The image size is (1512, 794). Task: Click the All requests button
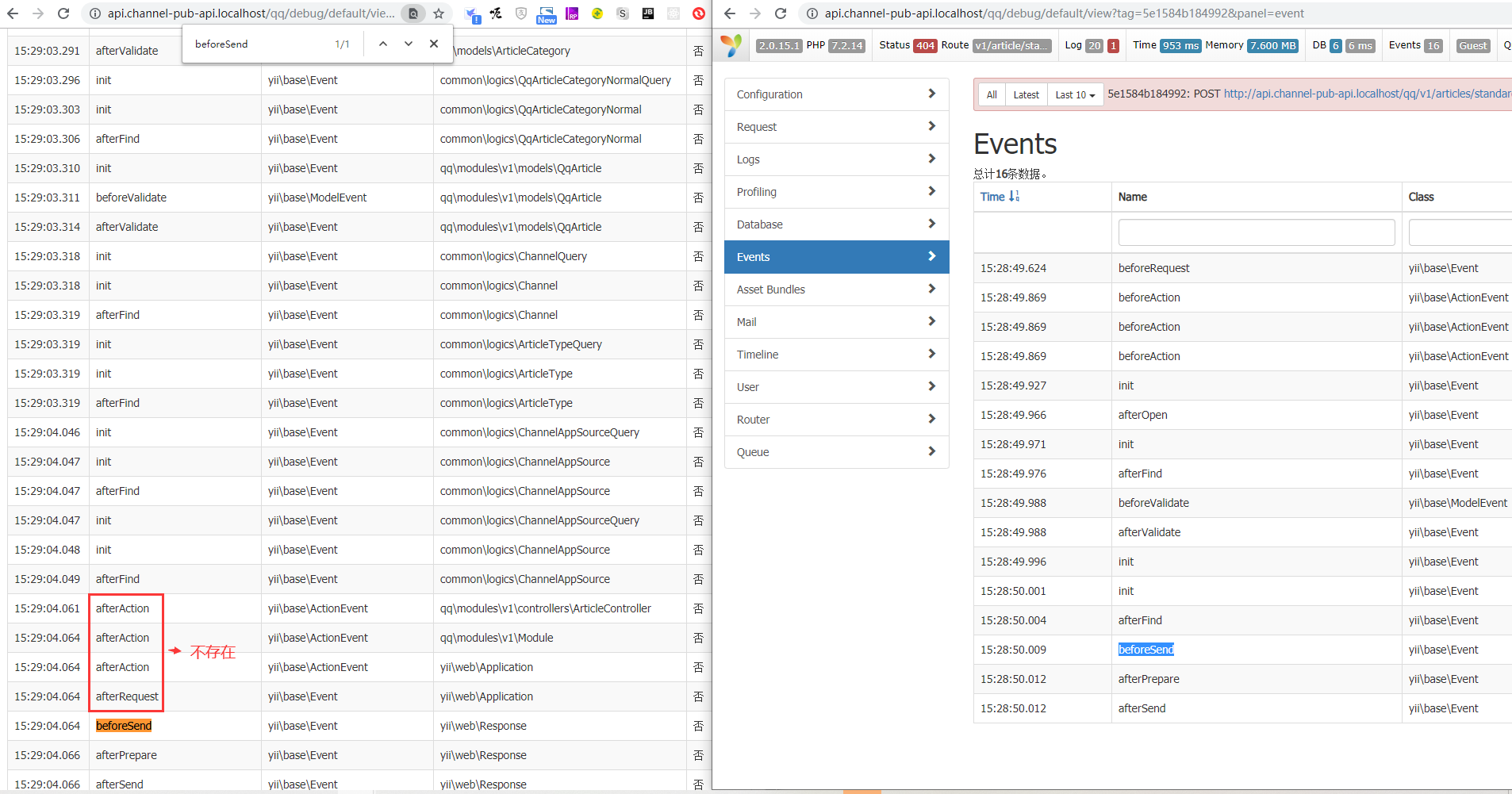point(991,94)
